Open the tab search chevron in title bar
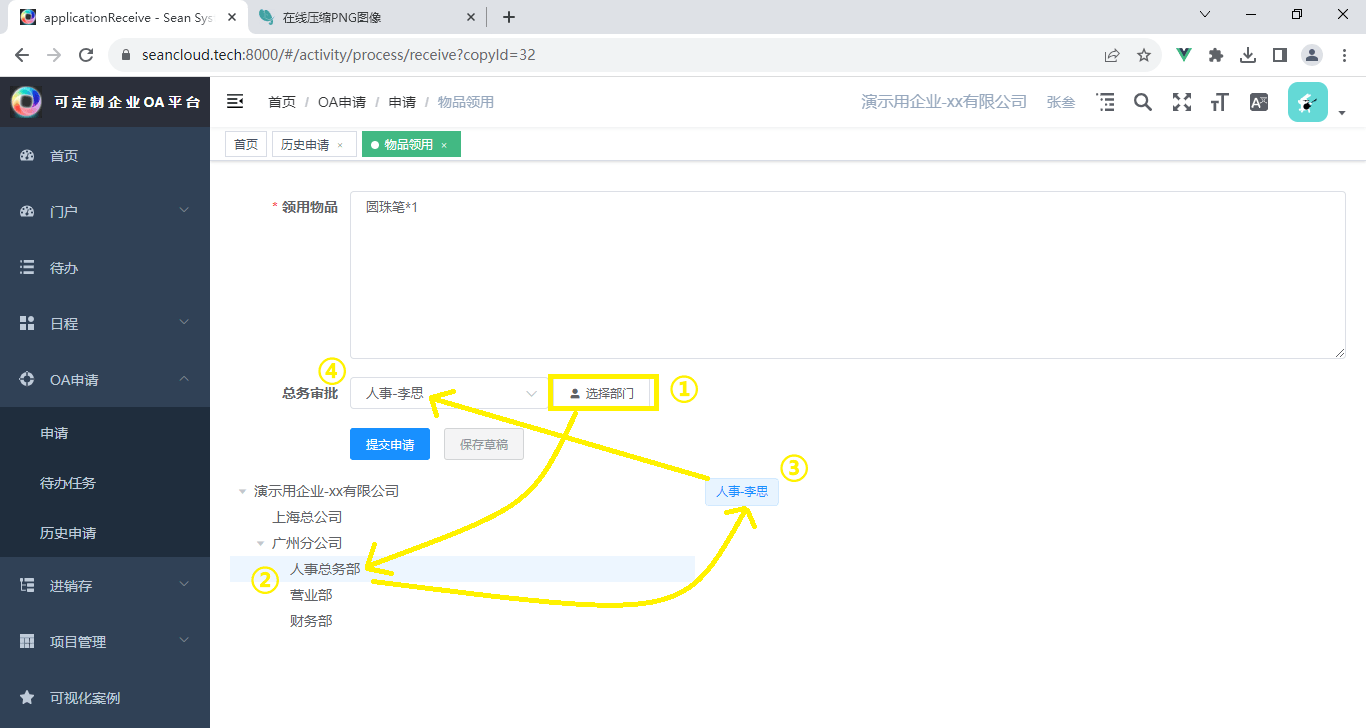The image size is (1366, 728). (1204, 14)
